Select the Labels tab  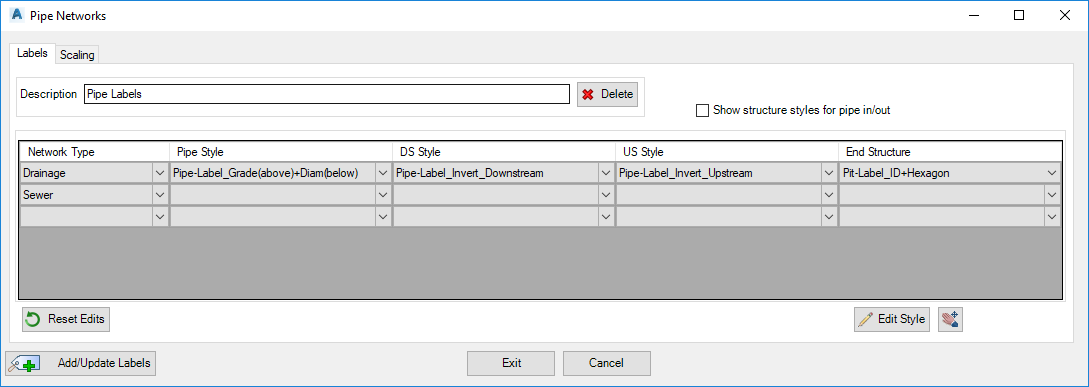(x=32, y=53)
